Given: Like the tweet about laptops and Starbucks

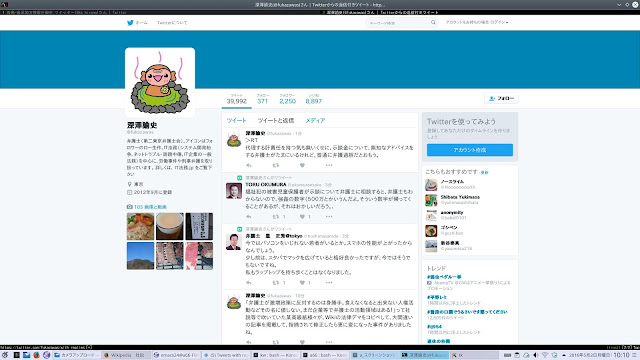Looking at the screenshot, I should 302,282.
